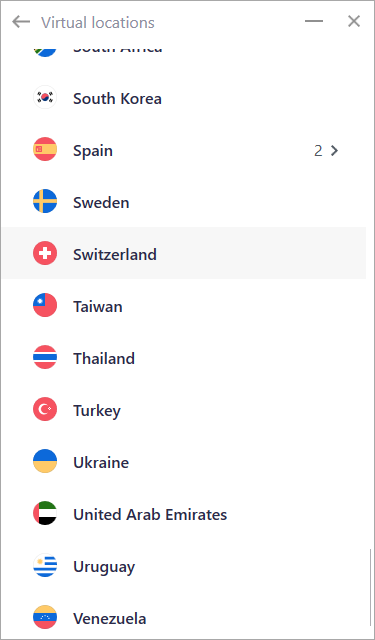Click the Taiwan flag icon

[45, 305]
